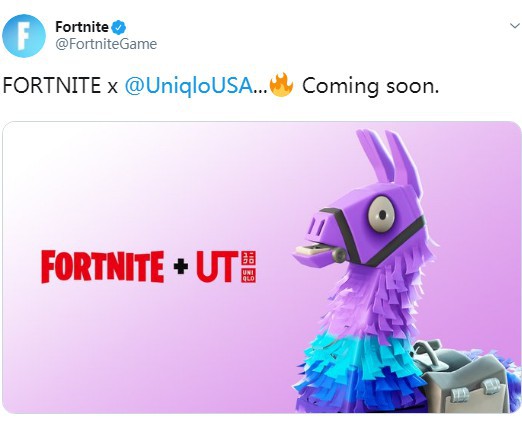Click the fire emoji in tweet
The width and height of the screenshot is (522, 422).
pyautogui.click(x=281, y=84)
